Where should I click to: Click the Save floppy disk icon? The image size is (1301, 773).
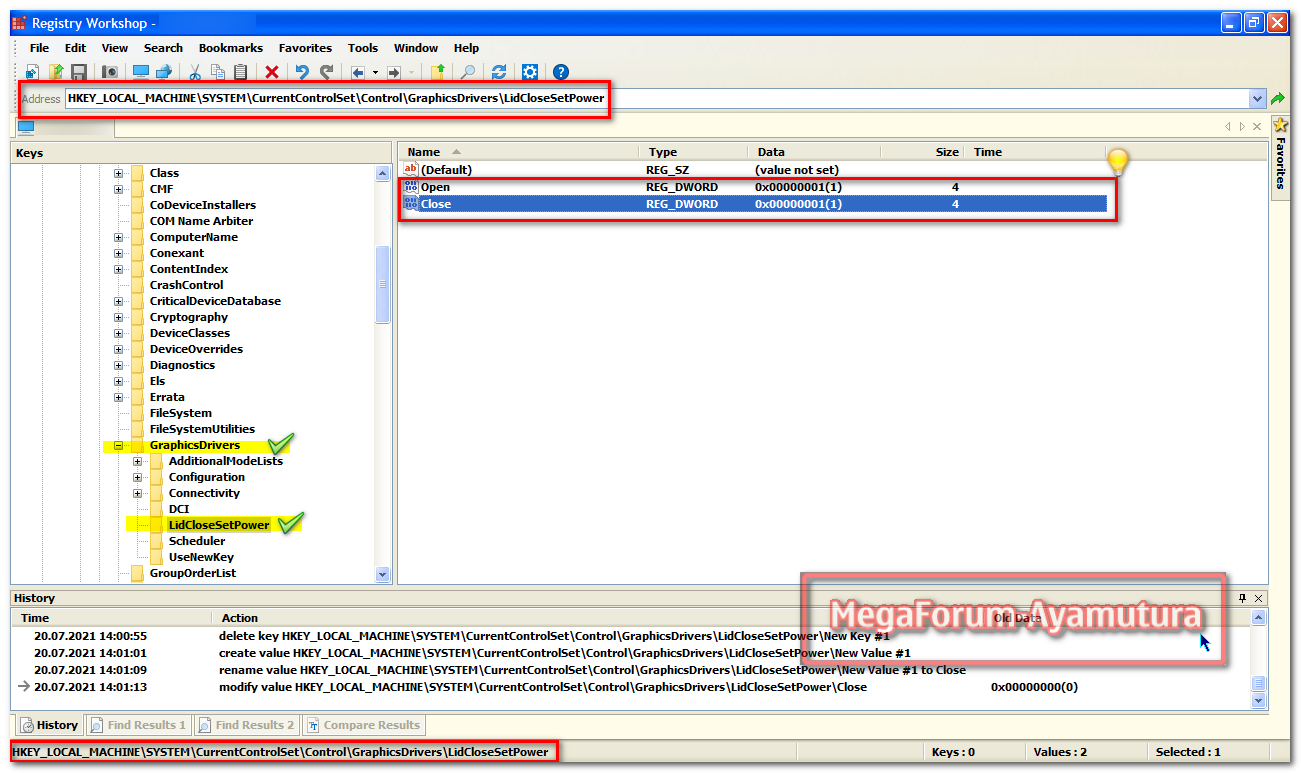78,72
